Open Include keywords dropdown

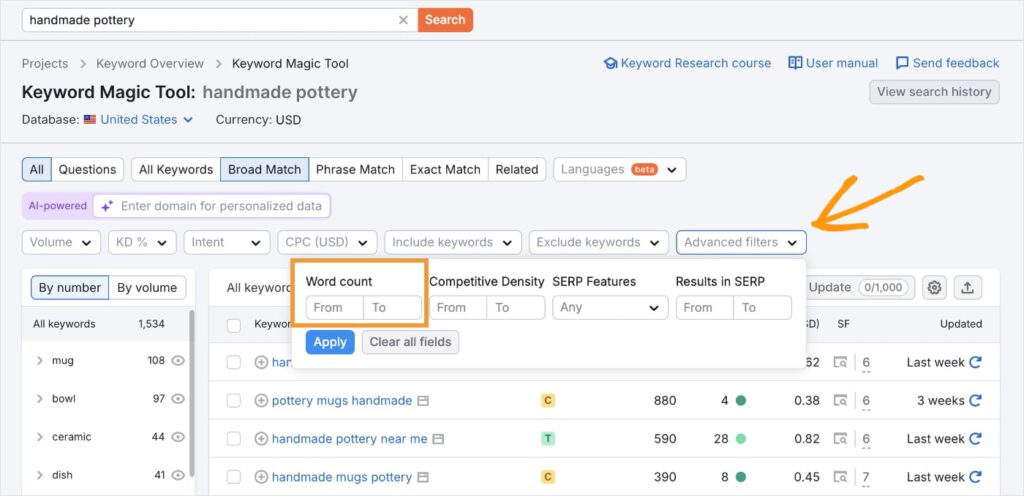pos(453,242)
